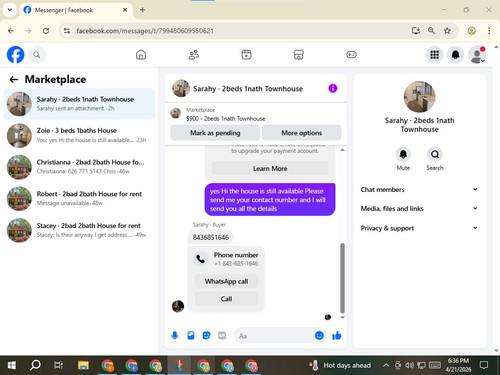Click More options button
Viewport: 500px width, 375px height.
point(302,133)
